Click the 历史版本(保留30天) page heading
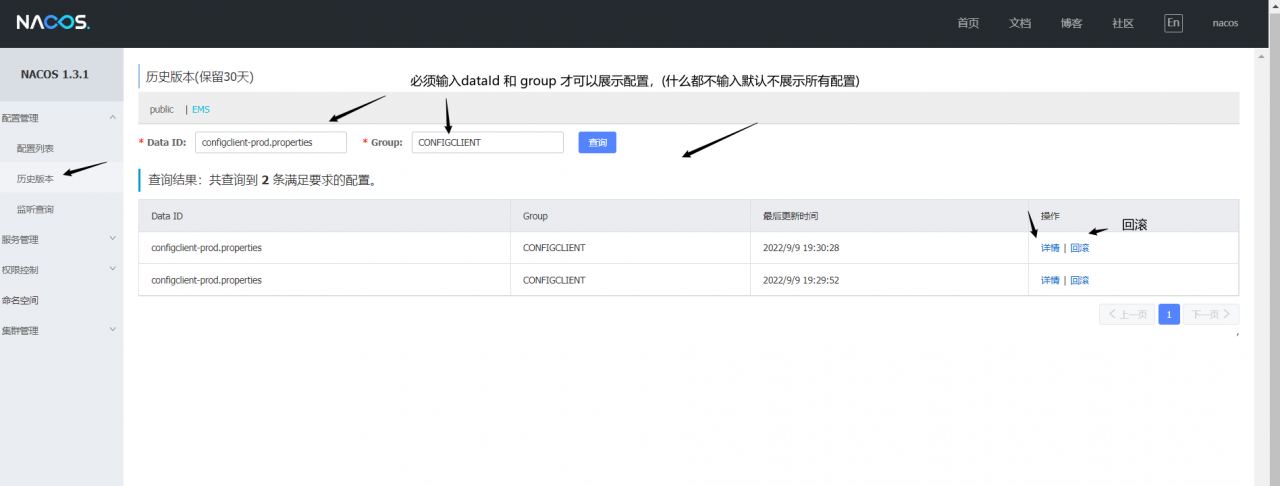Viewport: 1280px width, 486px height. pyautogui.click(x=201, y=76)
